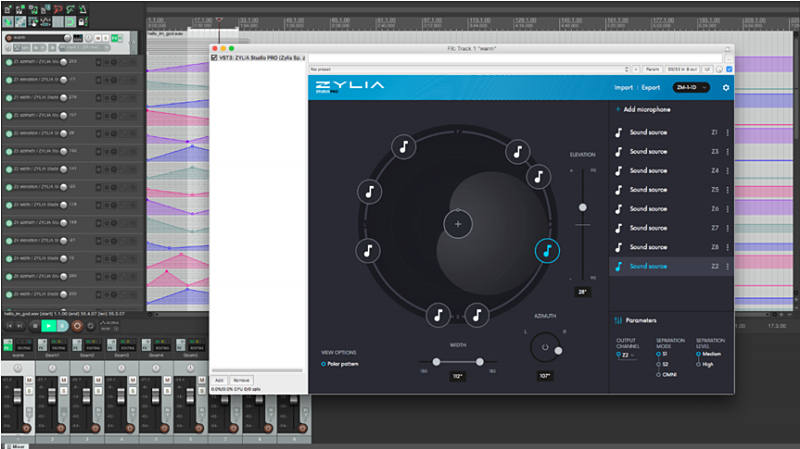Click the Param button in FX window

[653, 69]
